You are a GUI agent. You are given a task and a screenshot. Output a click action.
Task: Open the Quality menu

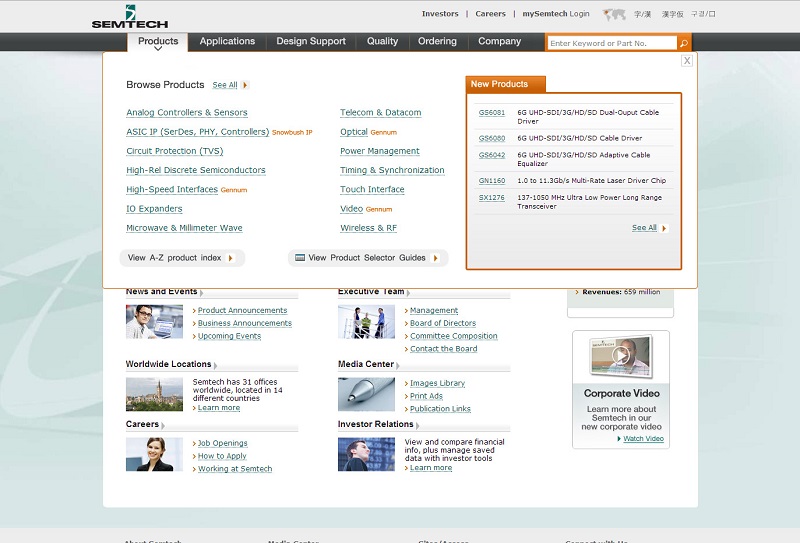click(x=382, y=41)
